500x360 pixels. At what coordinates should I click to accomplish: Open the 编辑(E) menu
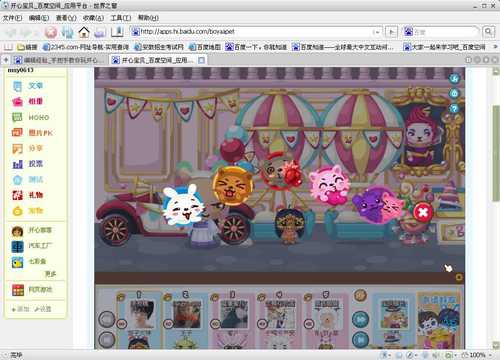[39, 18]
